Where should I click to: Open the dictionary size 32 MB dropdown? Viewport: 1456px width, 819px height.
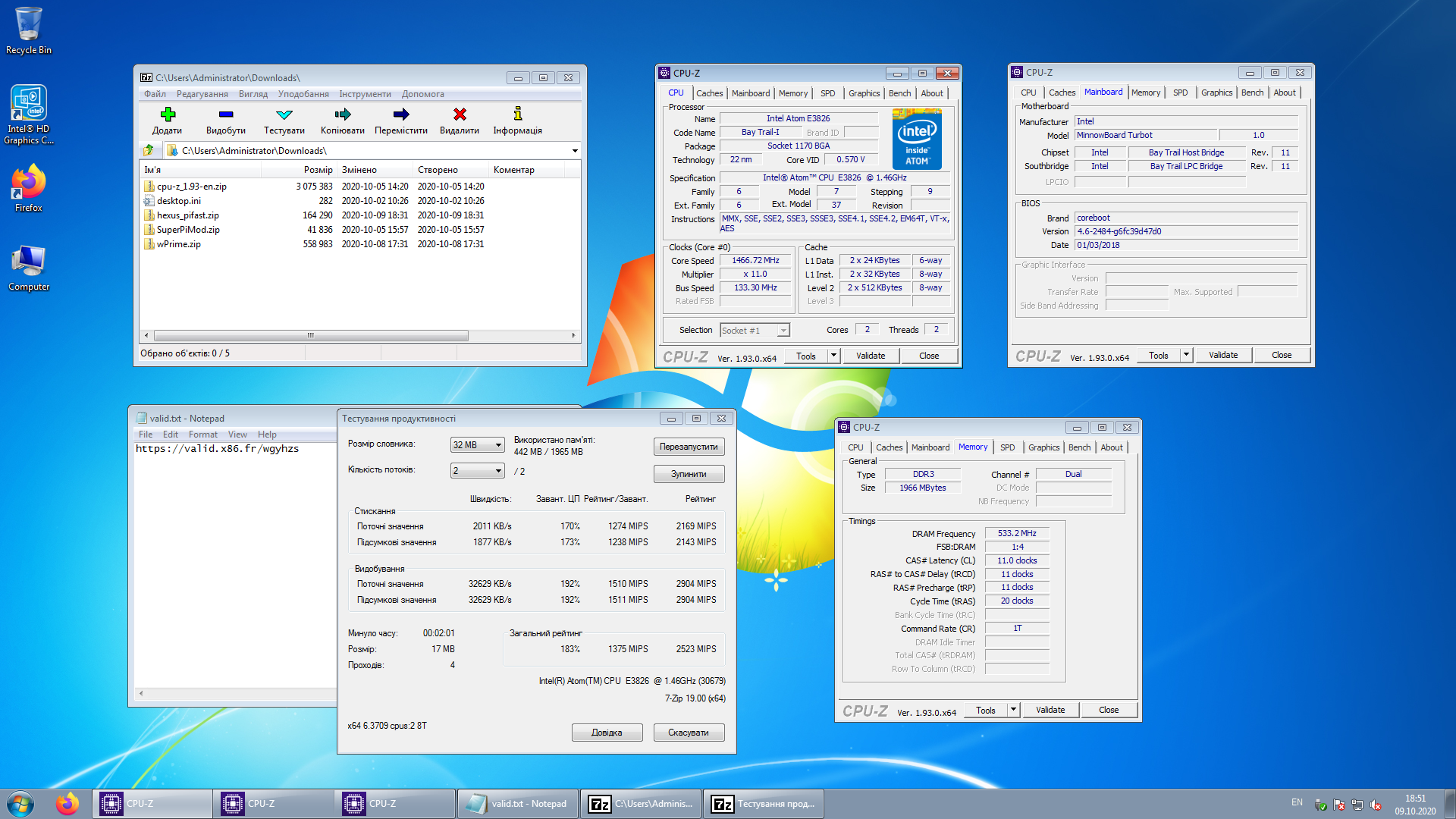(x=478, y=445)
